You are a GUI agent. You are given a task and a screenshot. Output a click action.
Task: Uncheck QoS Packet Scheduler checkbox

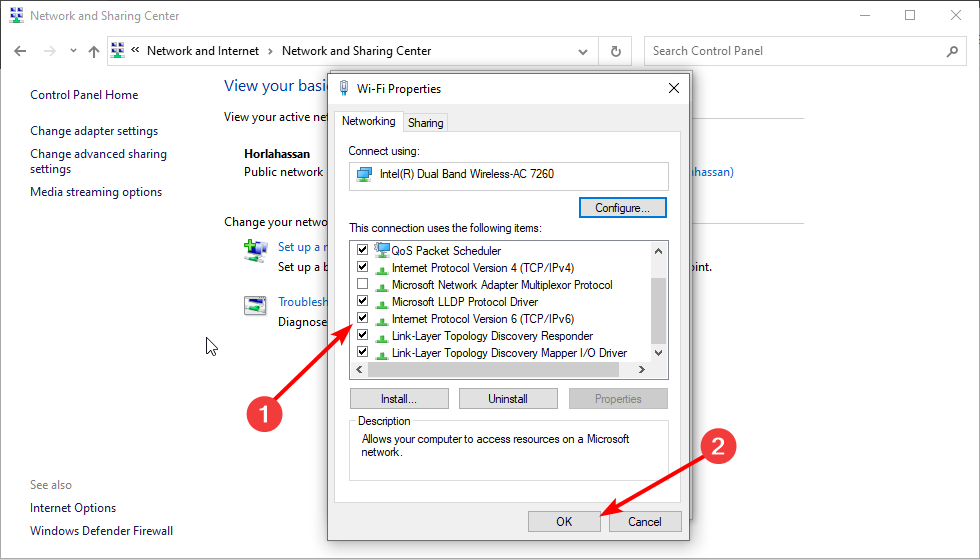click(x=362, y=249)
